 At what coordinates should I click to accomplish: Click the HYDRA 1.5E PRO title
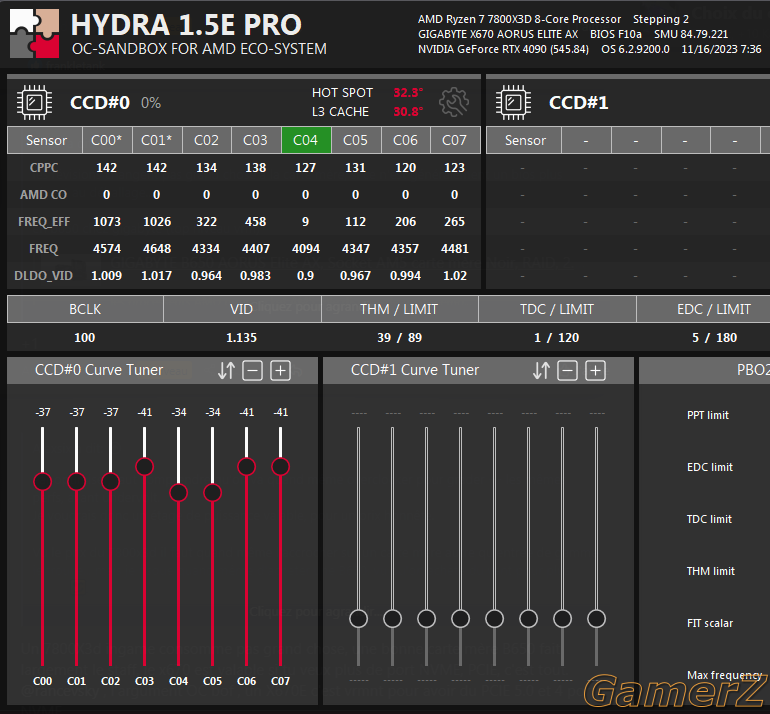[x=186, y=25]
